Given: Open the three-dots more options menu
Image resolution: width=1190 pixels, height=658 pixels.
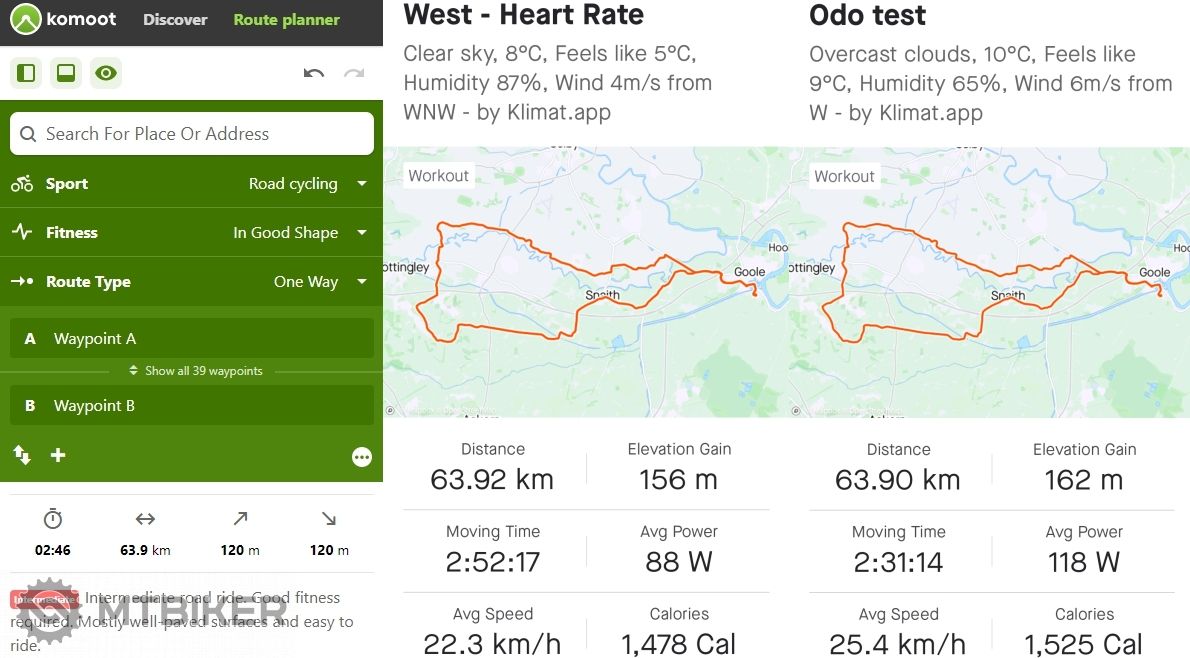Looking at the screenshot, I should click(x=362, y=457).
